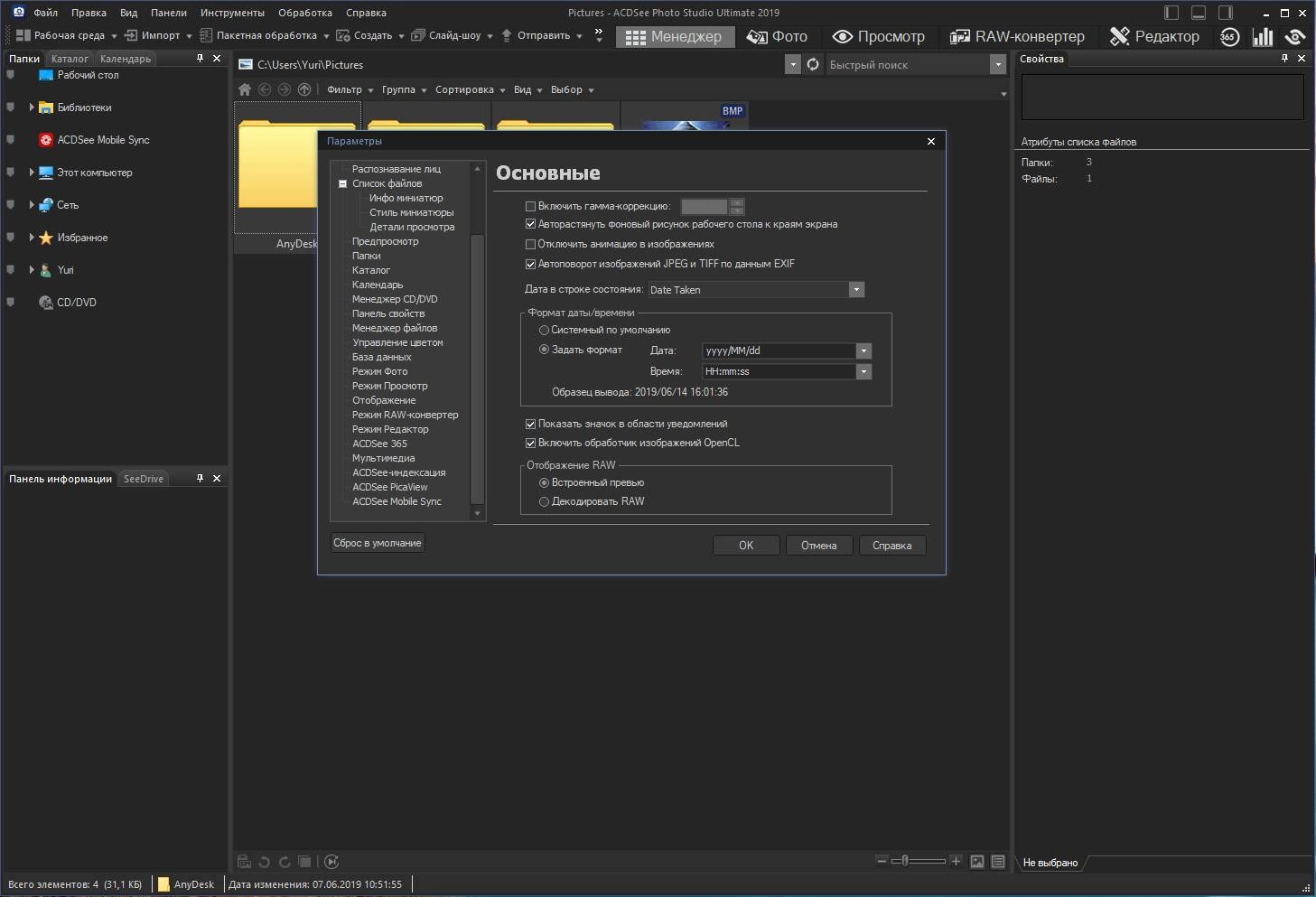Select 'Системный по умолчанию' date format radio

click(544, 330)
